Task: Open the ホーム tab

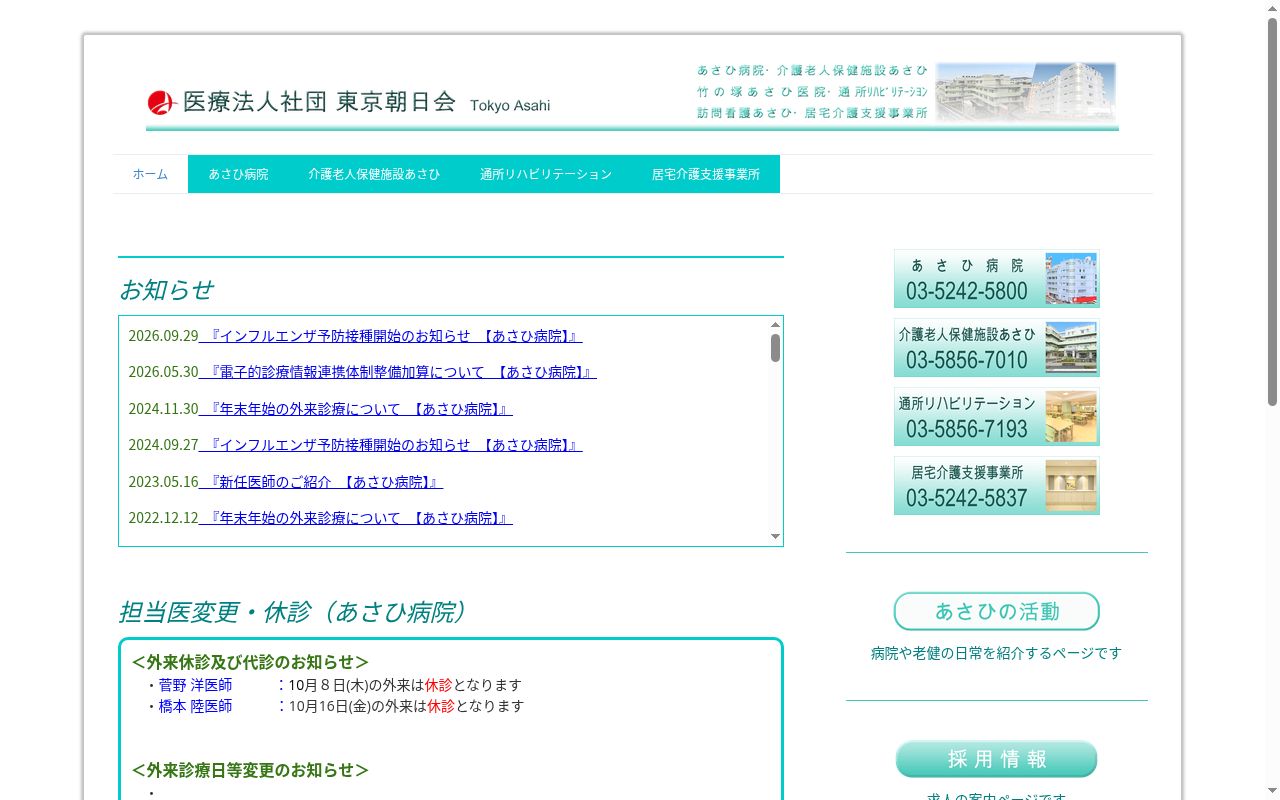Action: 150,174
